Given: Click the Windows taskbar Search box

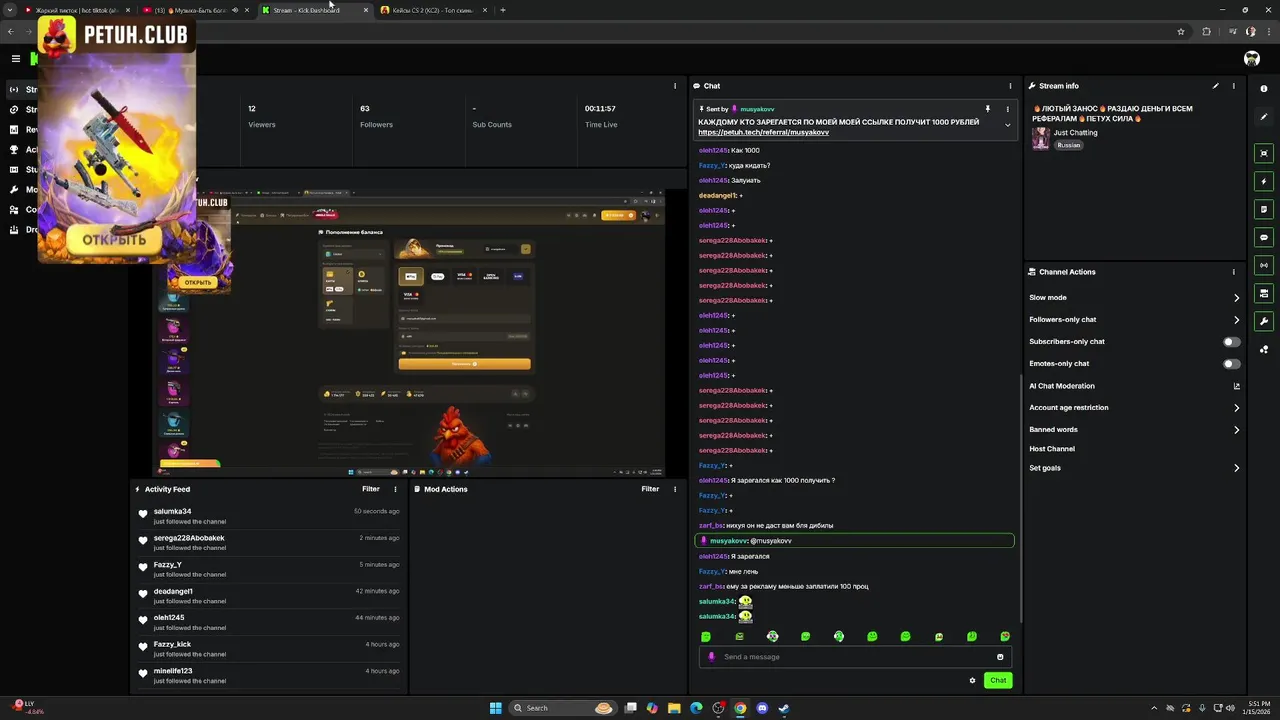Looking at the screenshot, I should click(x=563, y=708).
